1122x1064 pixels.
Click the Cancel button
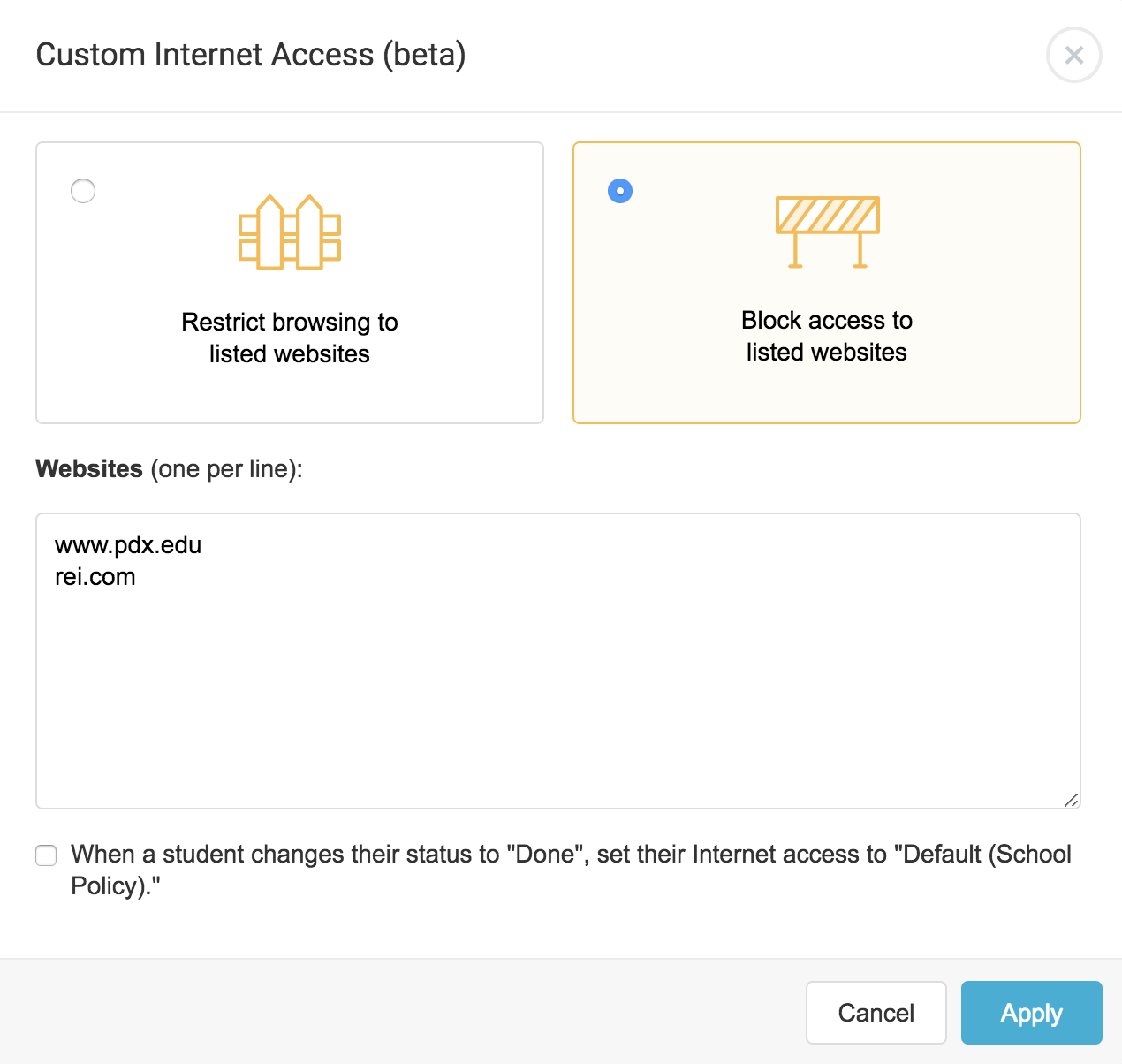[876, 1013]
